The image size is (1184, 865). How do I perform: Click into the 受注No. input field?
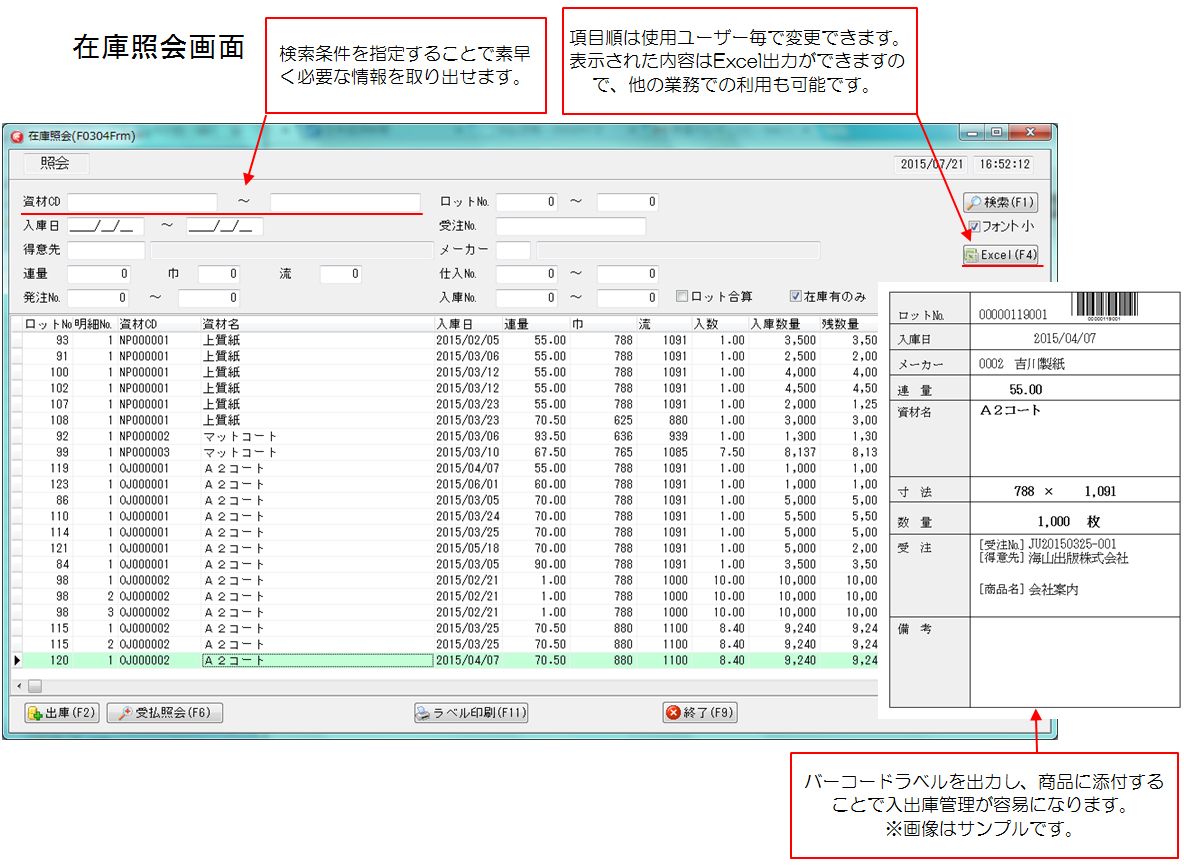571,226
